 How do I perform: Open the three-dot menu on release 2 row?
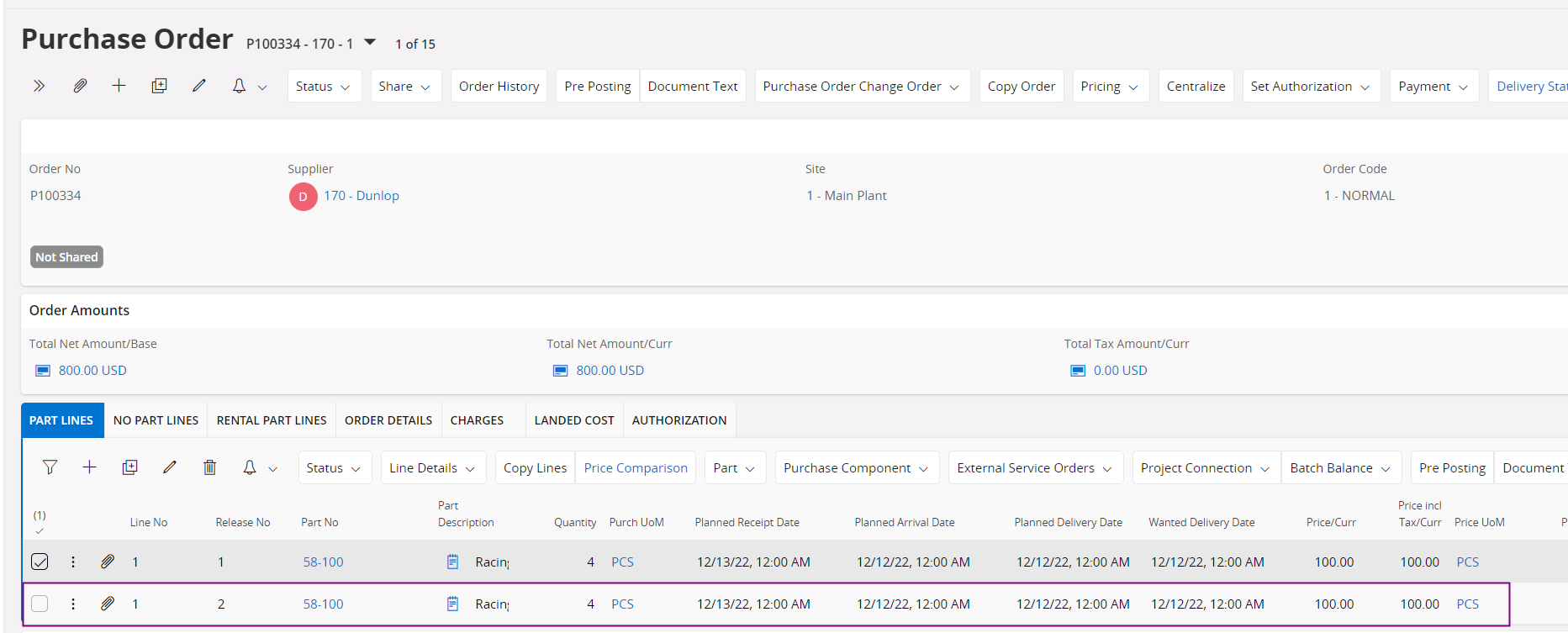tap(73, 604)
